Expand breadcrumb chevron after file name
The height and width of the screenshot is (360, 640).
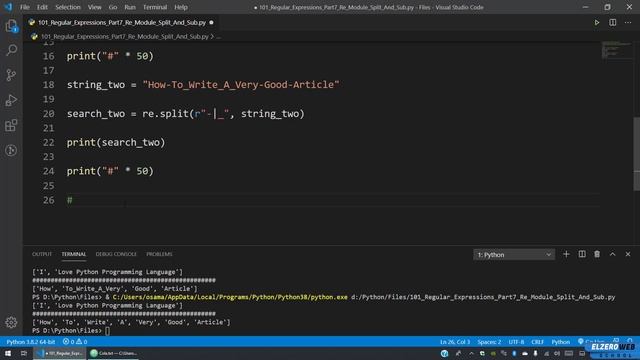[212, 37]
